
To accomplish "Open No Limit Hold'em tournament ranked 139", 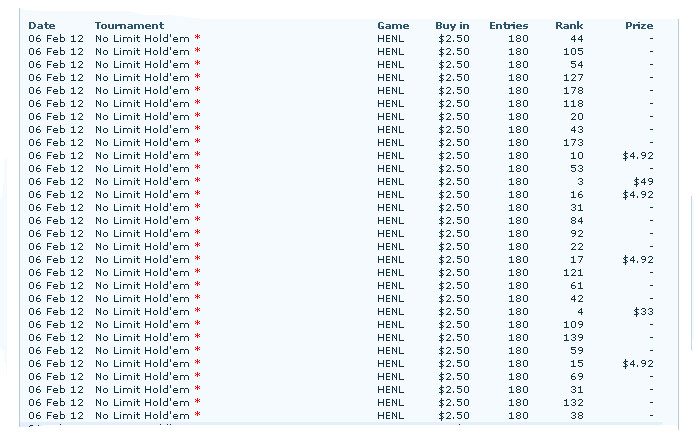I will click(x=142, y=338).
